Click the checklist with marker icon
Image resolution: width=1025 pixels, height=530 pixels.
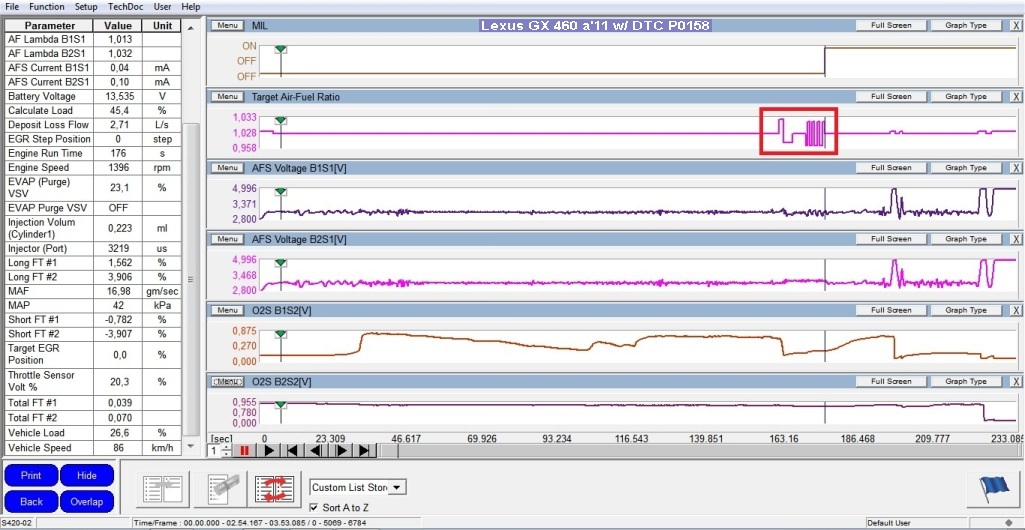220,489
